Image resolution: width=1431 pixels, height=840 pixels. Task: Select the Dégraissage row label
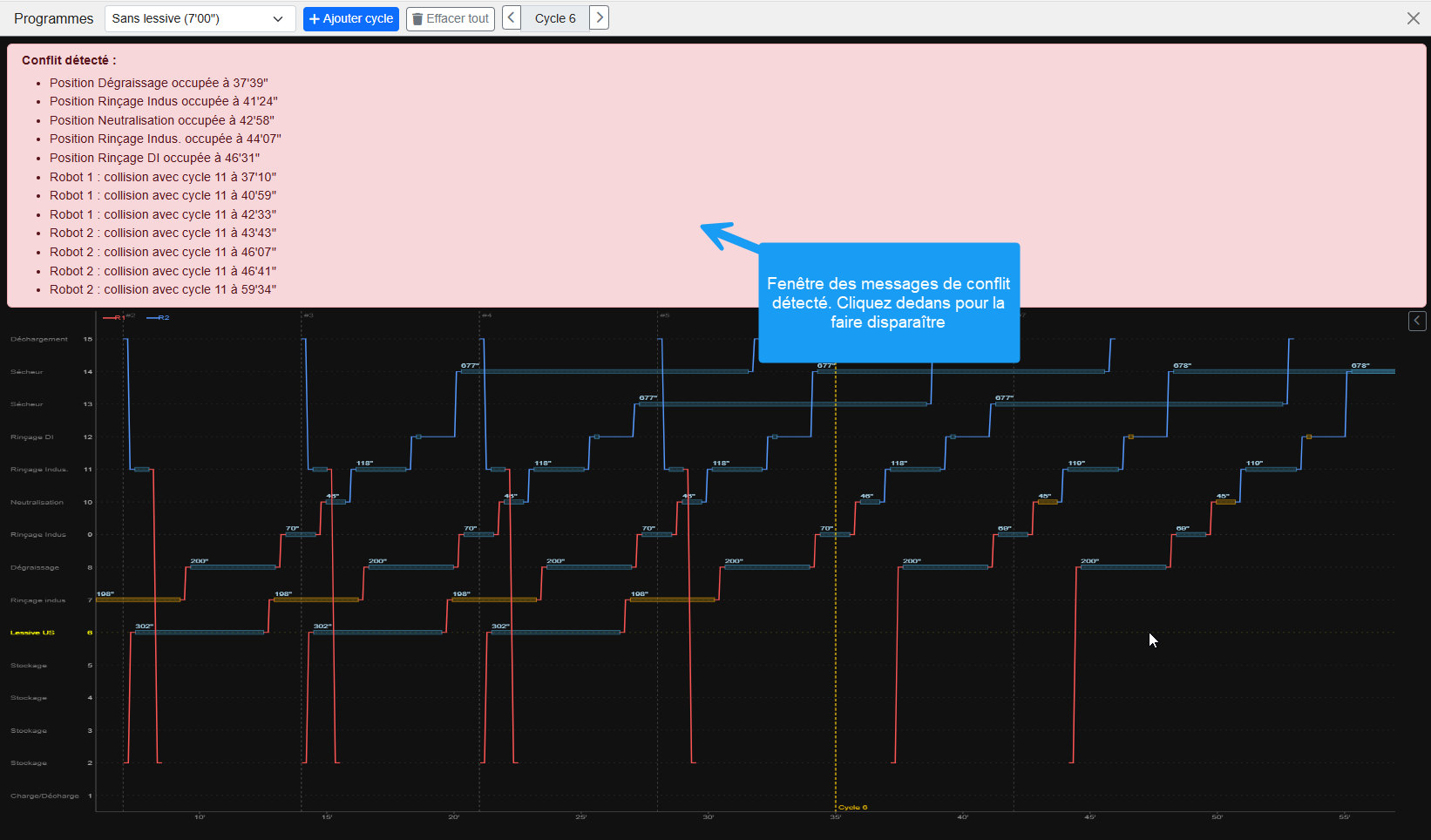coord(35,567)
